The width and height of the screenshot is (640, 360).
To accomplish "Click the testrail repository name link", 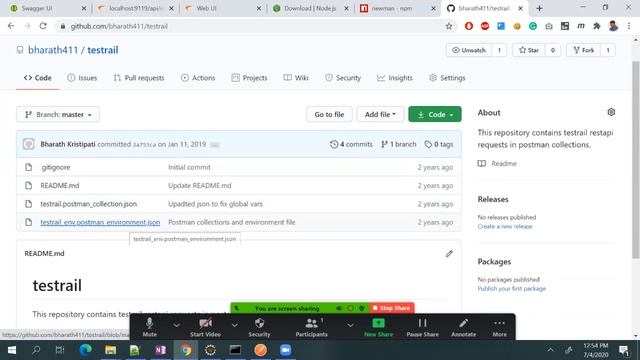I will (x=103, y=50).
